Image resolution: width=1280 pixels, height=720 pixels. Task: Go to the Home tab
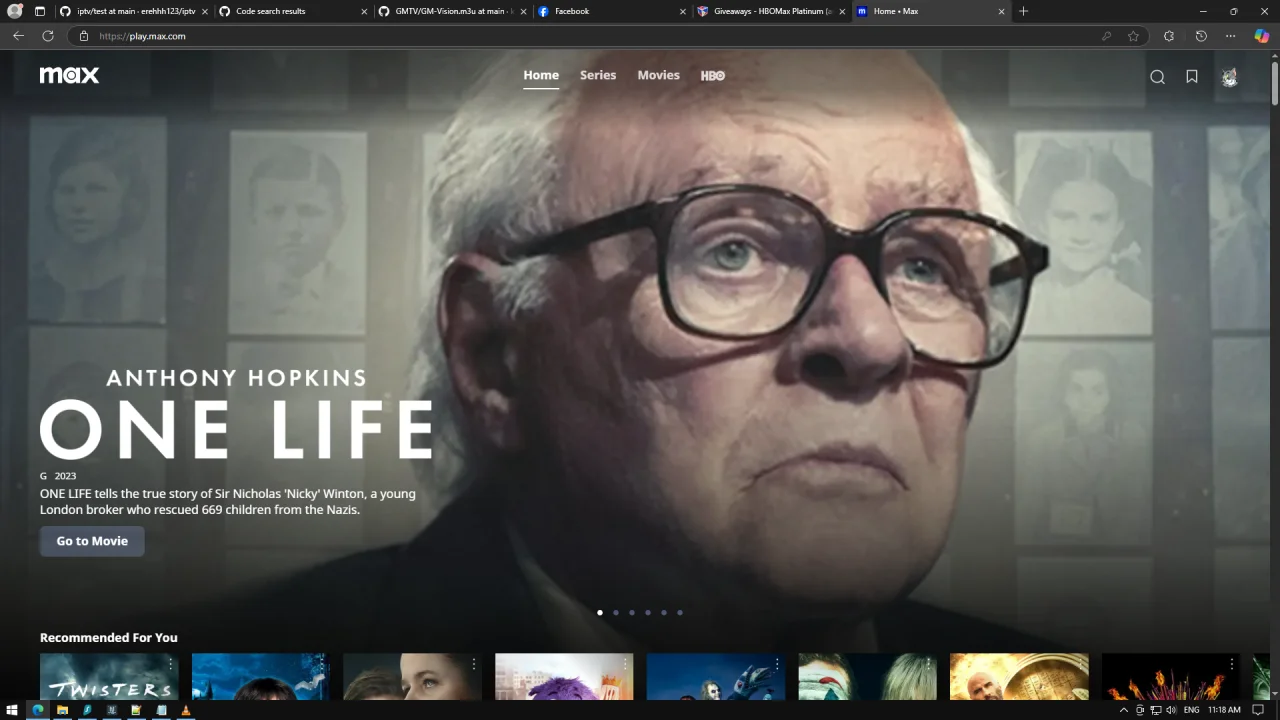tap(541, 75)
